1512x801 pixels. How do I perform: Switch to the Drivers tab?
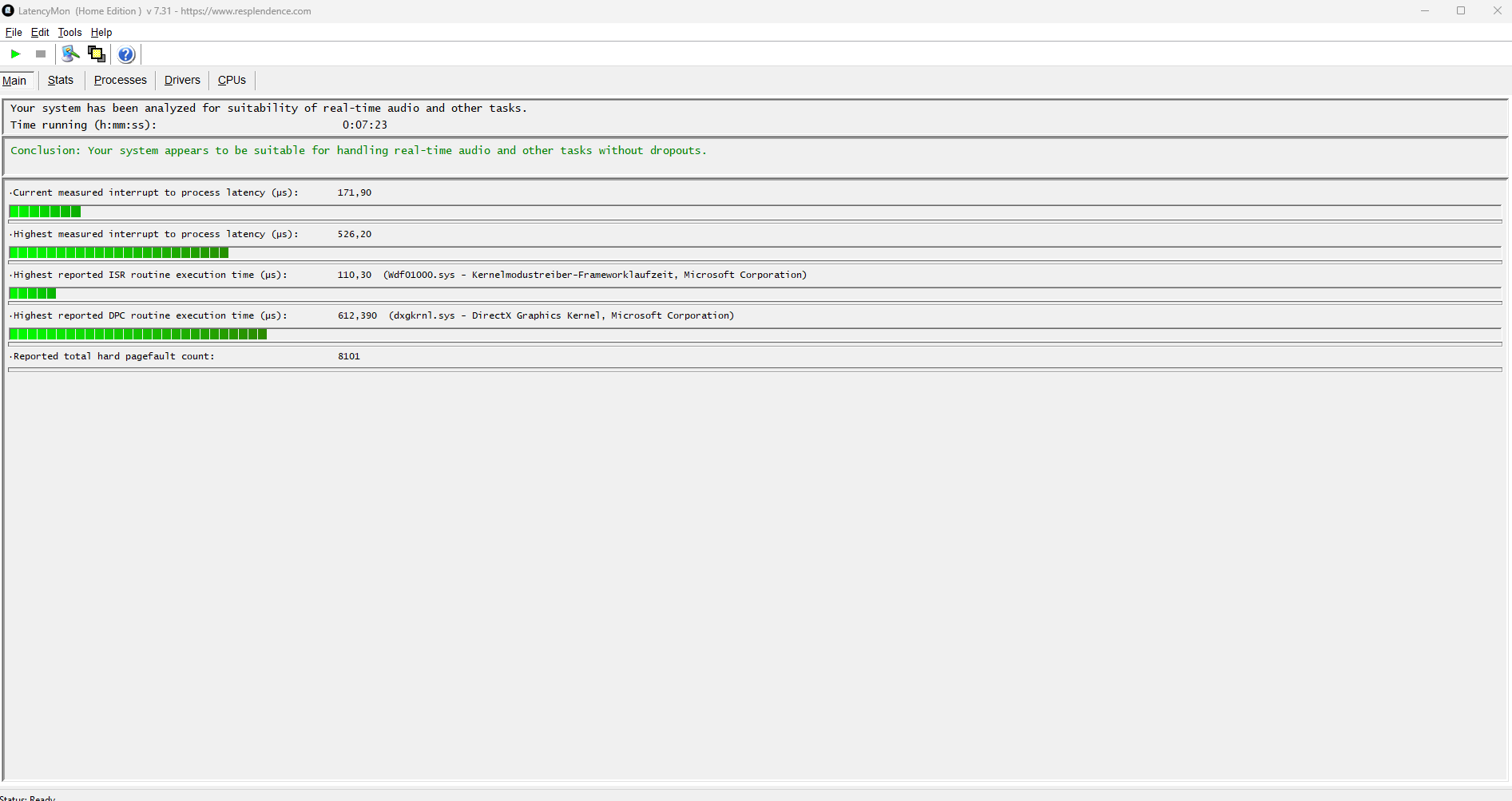pyautogui.click(x=182, y=80)
